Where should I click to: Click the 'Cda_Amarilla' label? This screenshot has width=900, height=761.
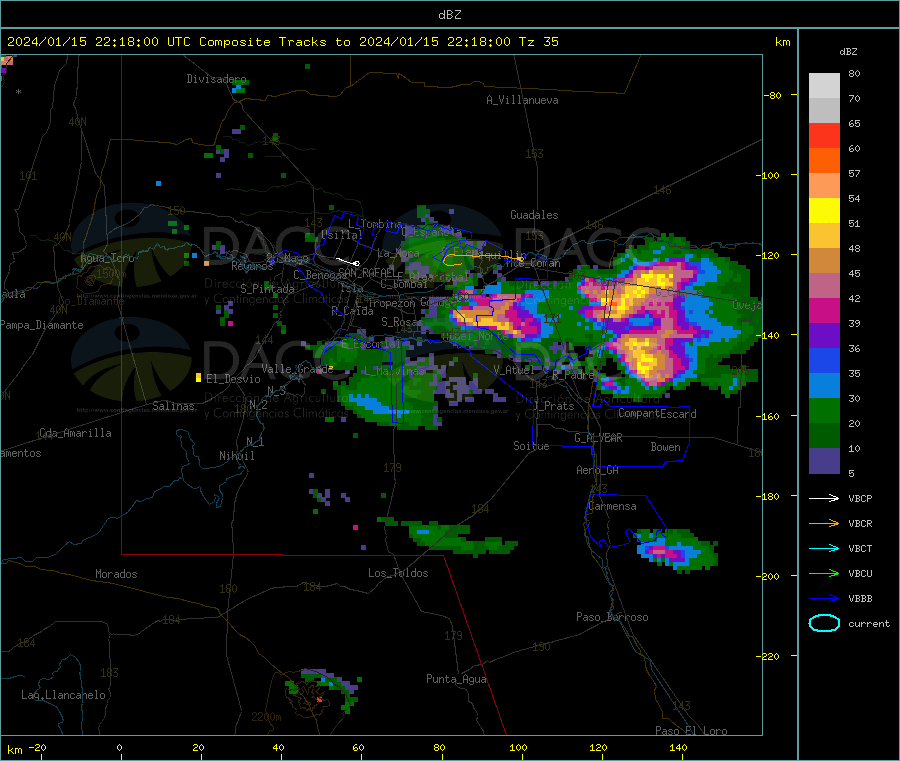[x=75, y=433]
